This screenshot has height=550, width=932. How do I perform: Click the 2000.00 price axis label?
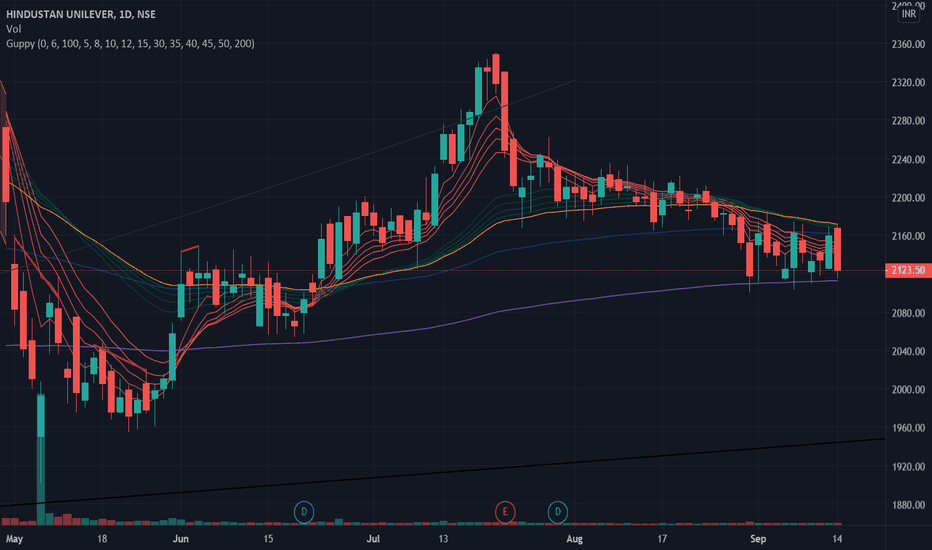click(908, 389)
